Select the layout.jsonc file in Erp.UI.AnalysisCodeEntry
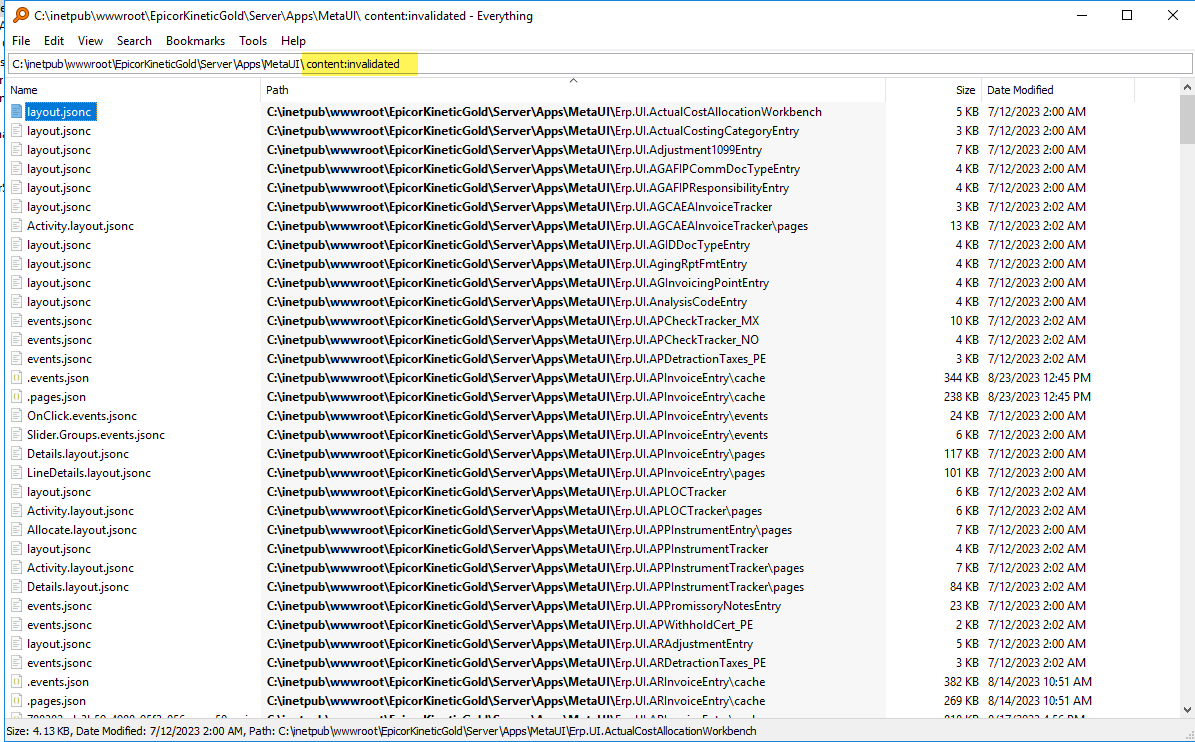The height and width of the screenshot is (742, 1195). tap(59, 302)
